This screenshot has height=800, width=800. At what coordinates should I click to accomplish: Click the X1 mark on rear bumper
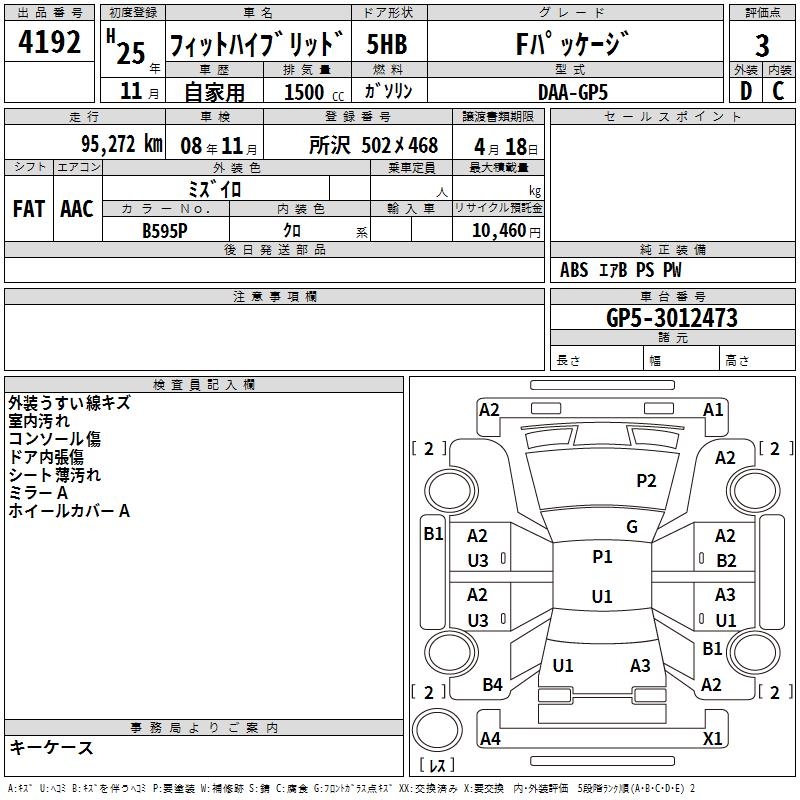coord(713,739)
